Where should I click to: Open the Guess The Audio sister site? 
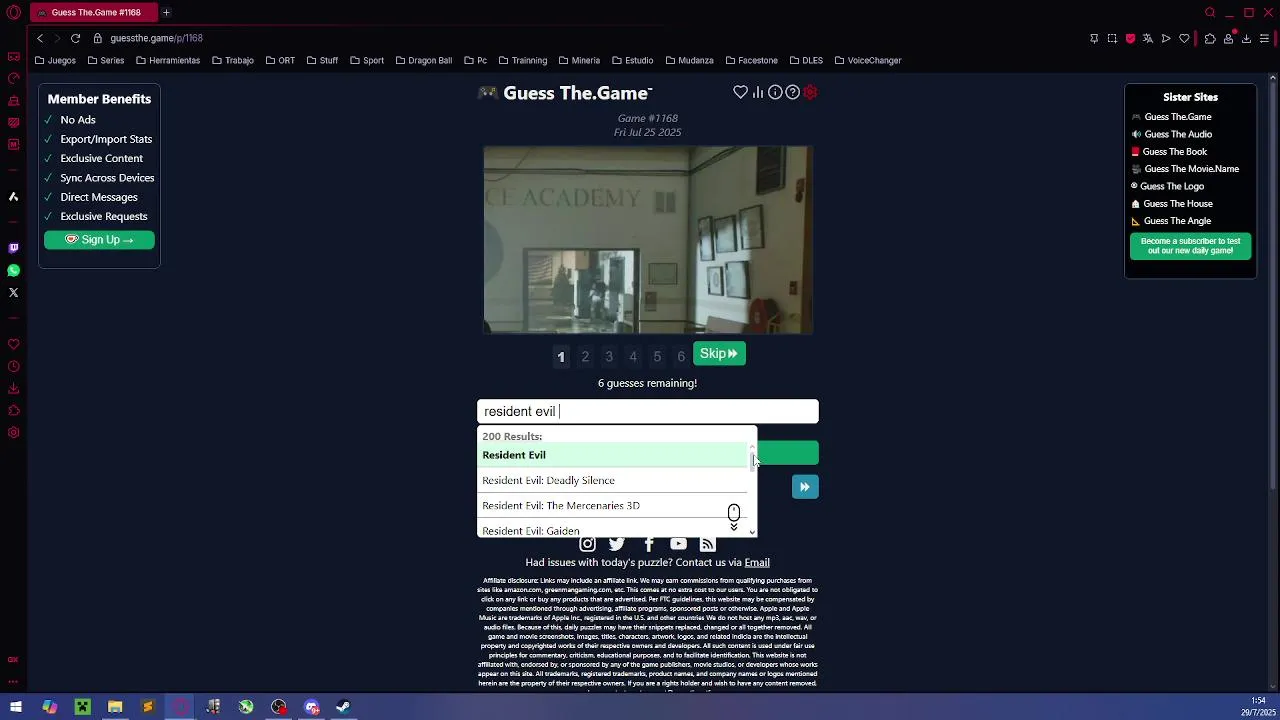coord(1178,134)
